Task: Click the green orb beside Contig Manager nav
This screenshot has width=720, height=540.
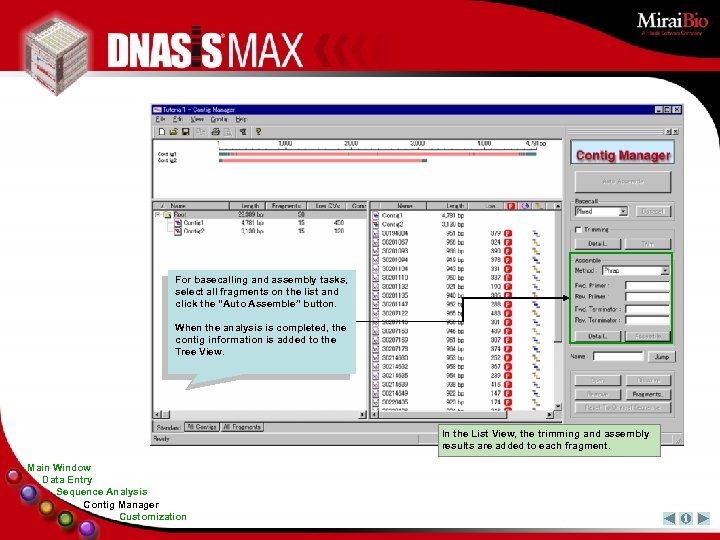Action: (66, 519)
